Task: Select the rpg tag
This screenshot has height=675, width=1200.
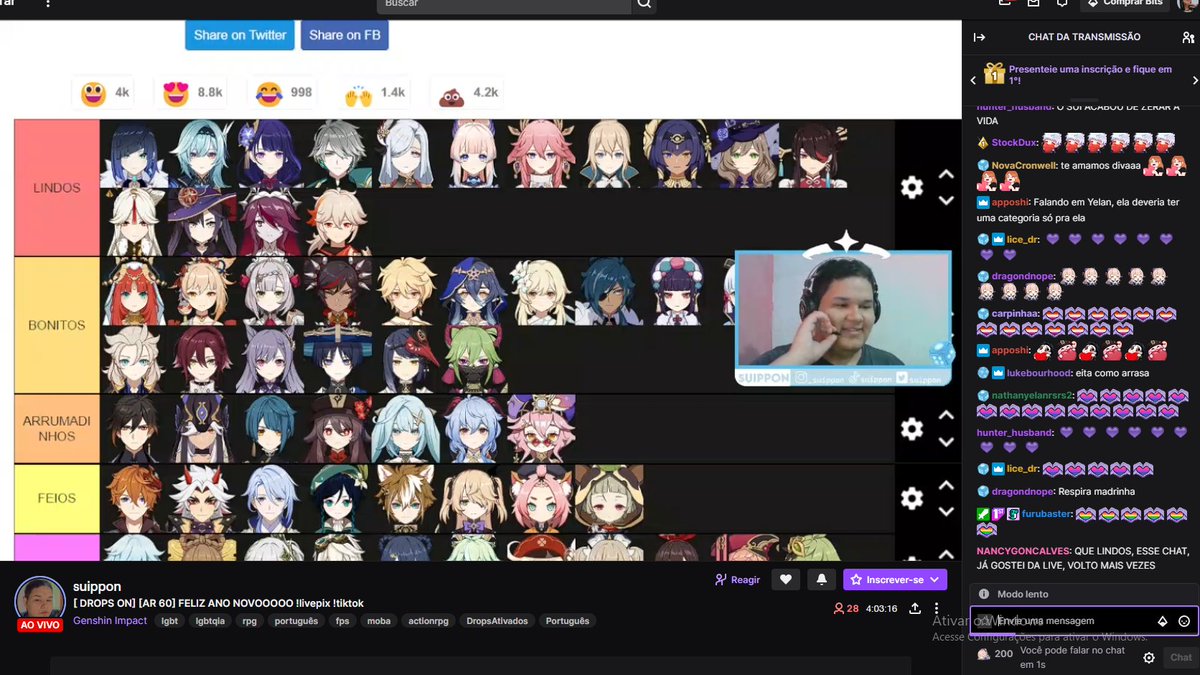Action: tap(249, 621)
